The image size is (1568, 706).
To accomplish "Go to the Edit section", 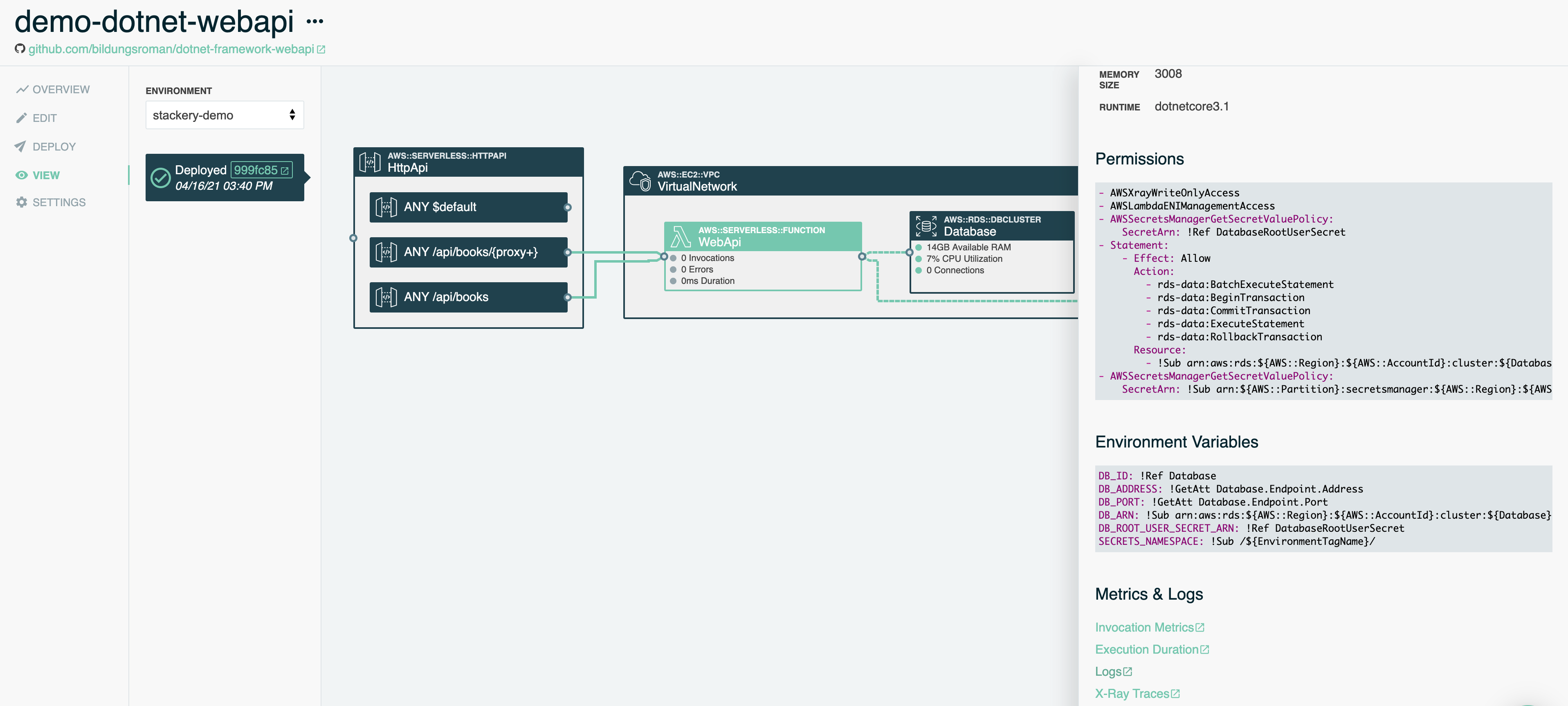I will (x=36, y=118).
